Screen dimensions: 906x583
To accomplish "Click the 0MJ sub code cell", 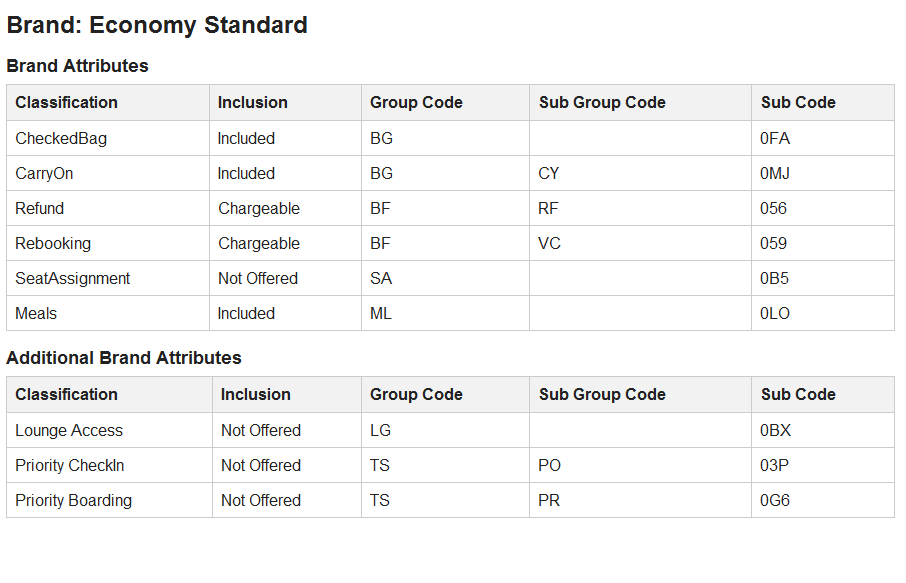I will pyautogui.click(x=775, y=173).
